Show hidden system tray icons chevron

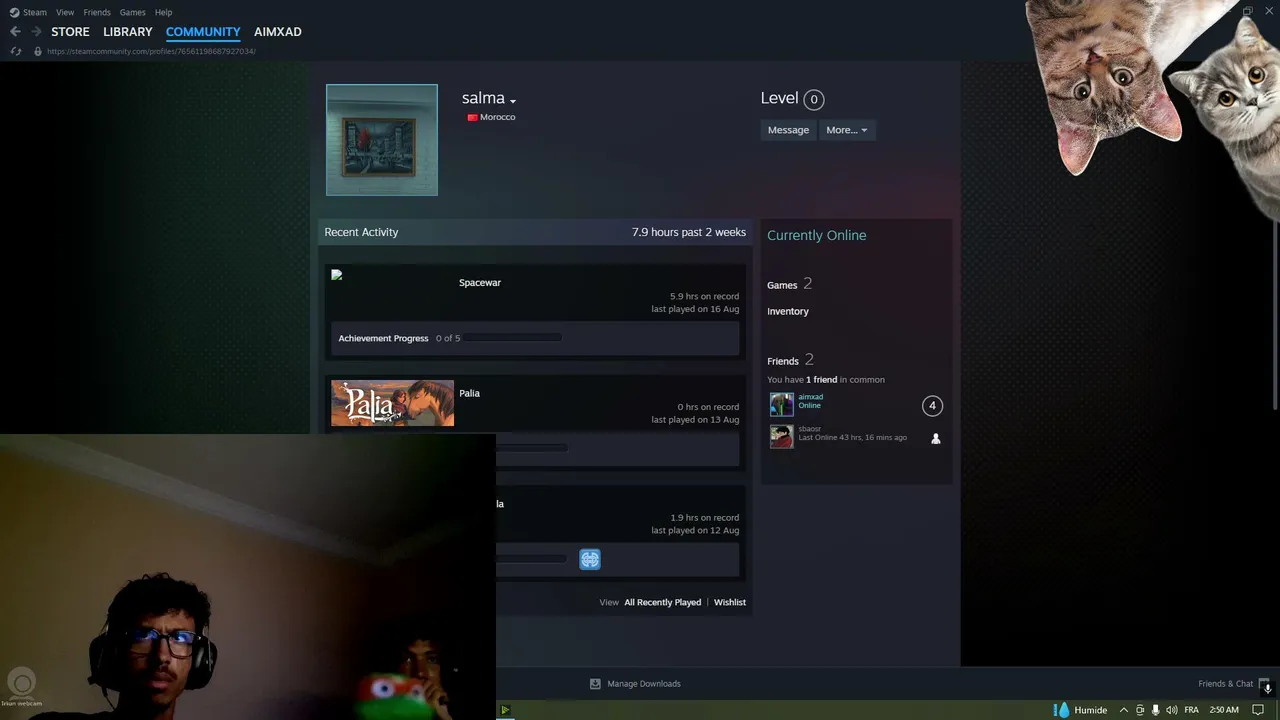[x=1123, y=710]
